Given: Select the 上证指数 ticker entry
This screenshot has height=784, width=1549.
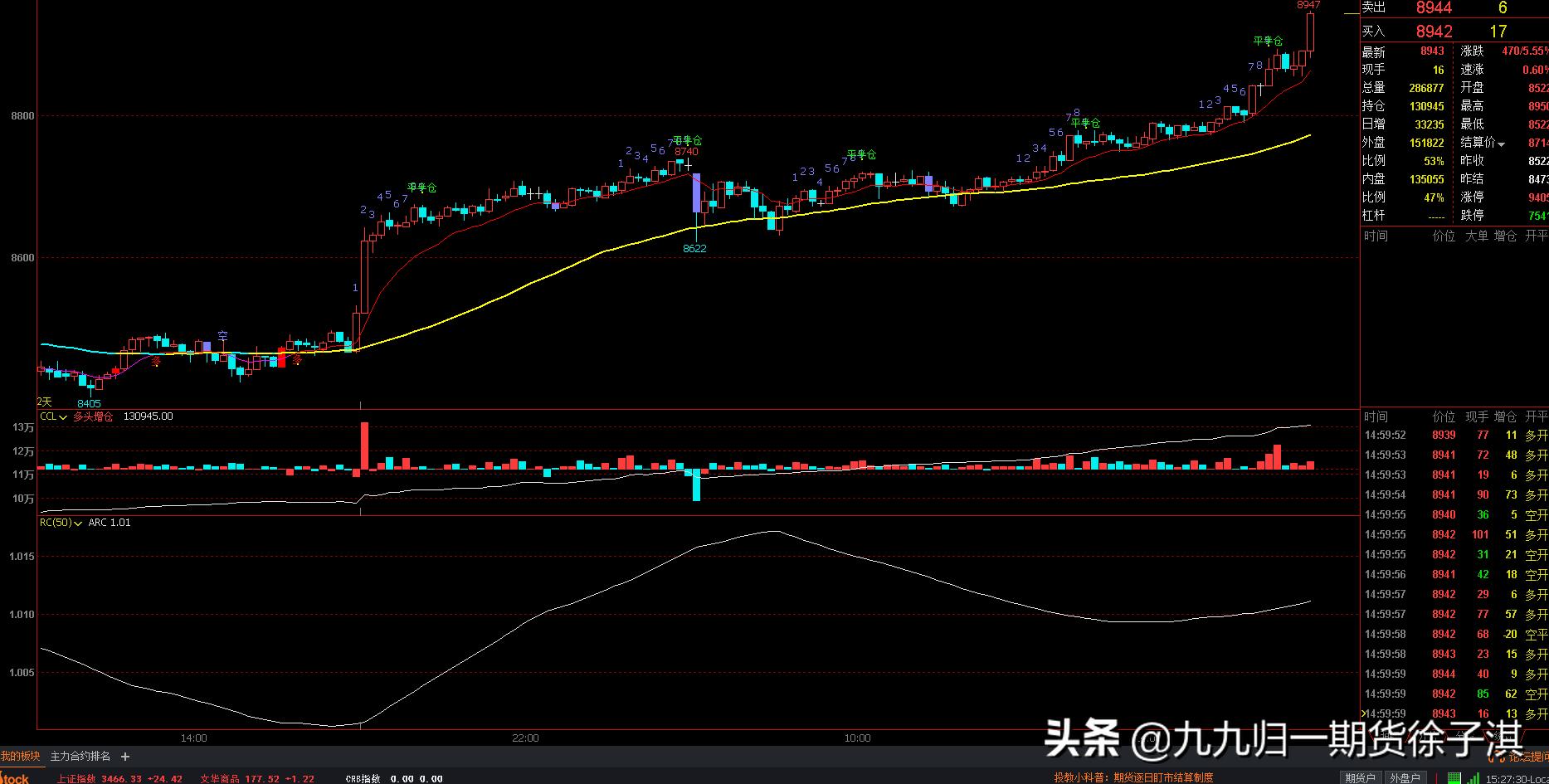Looking at the screenshot, I should click(x=119, y=778).
